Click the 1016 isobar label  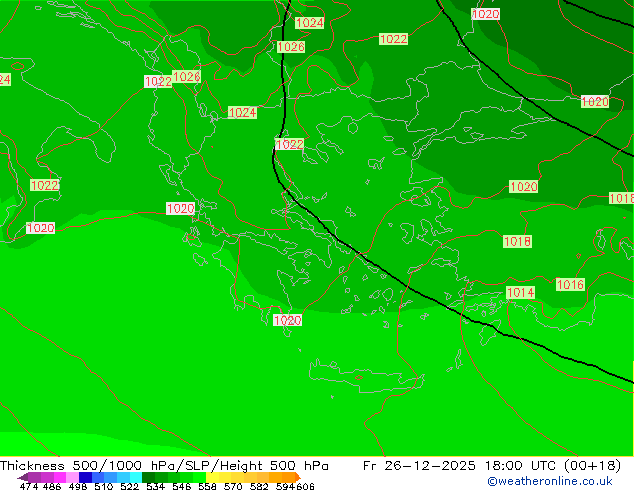click(570, 285)
